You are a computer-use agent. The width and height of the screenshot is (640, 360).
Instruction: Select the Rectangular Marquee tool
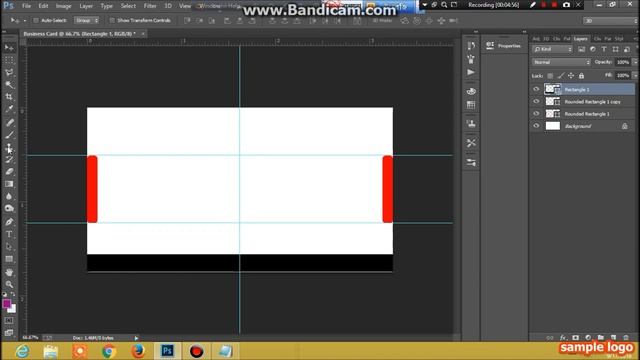coord(9,60)
